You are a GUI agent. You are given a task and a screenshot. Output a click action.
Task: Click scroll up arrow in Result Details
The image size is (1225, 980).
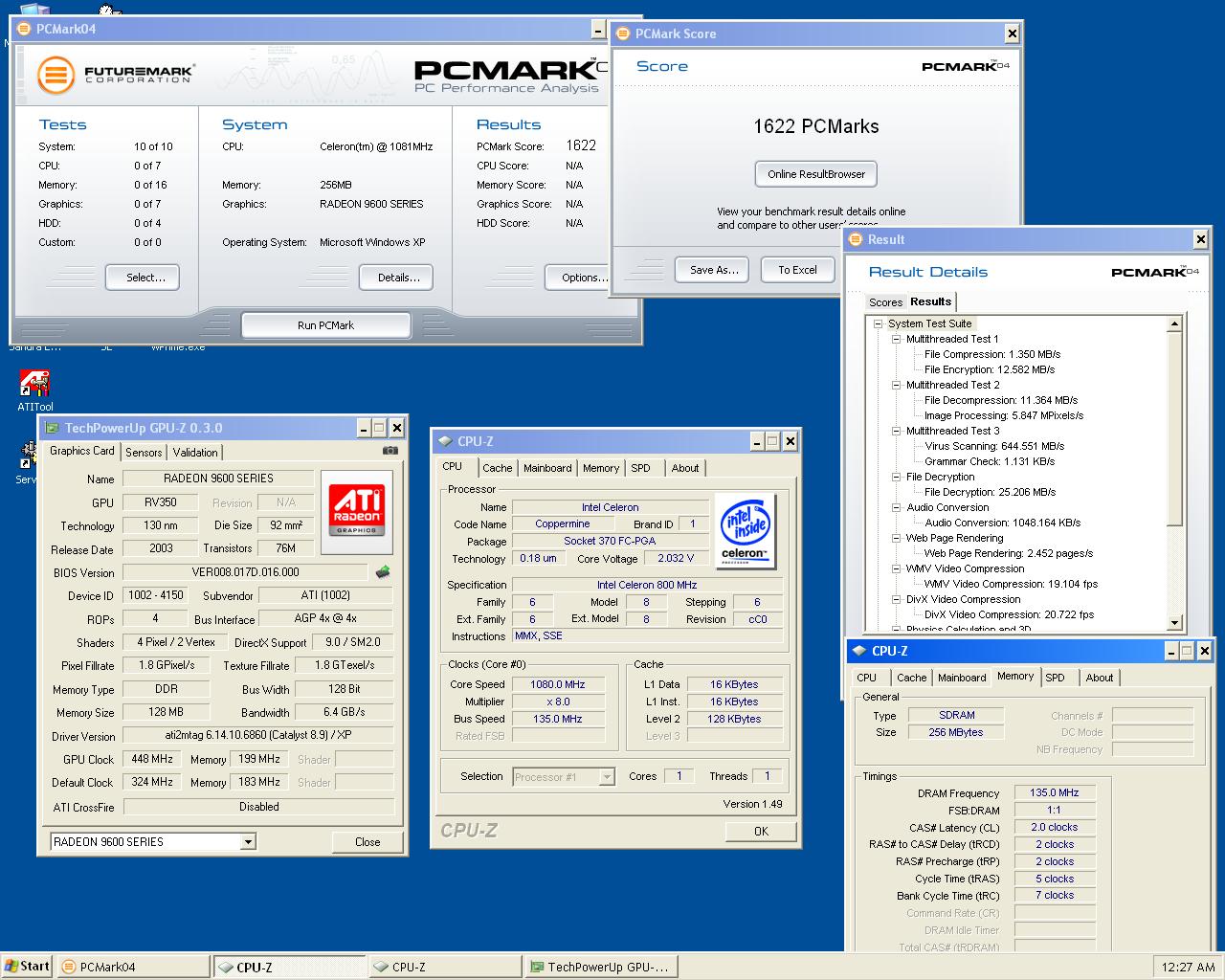point(1174,324)
